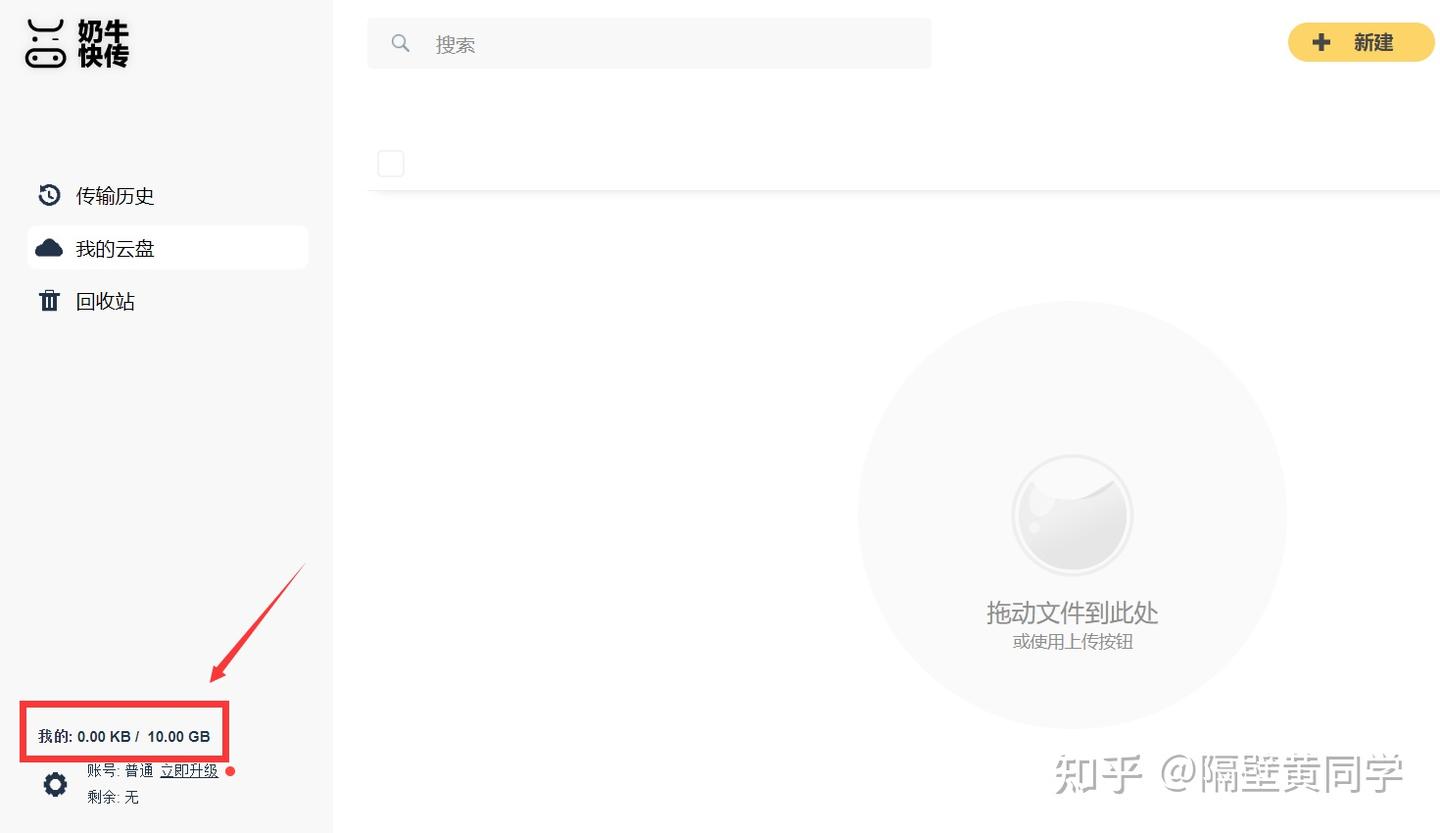Click the 回收站 trash icon
This screenshot has height=833, width=1440.
(49, 301)
